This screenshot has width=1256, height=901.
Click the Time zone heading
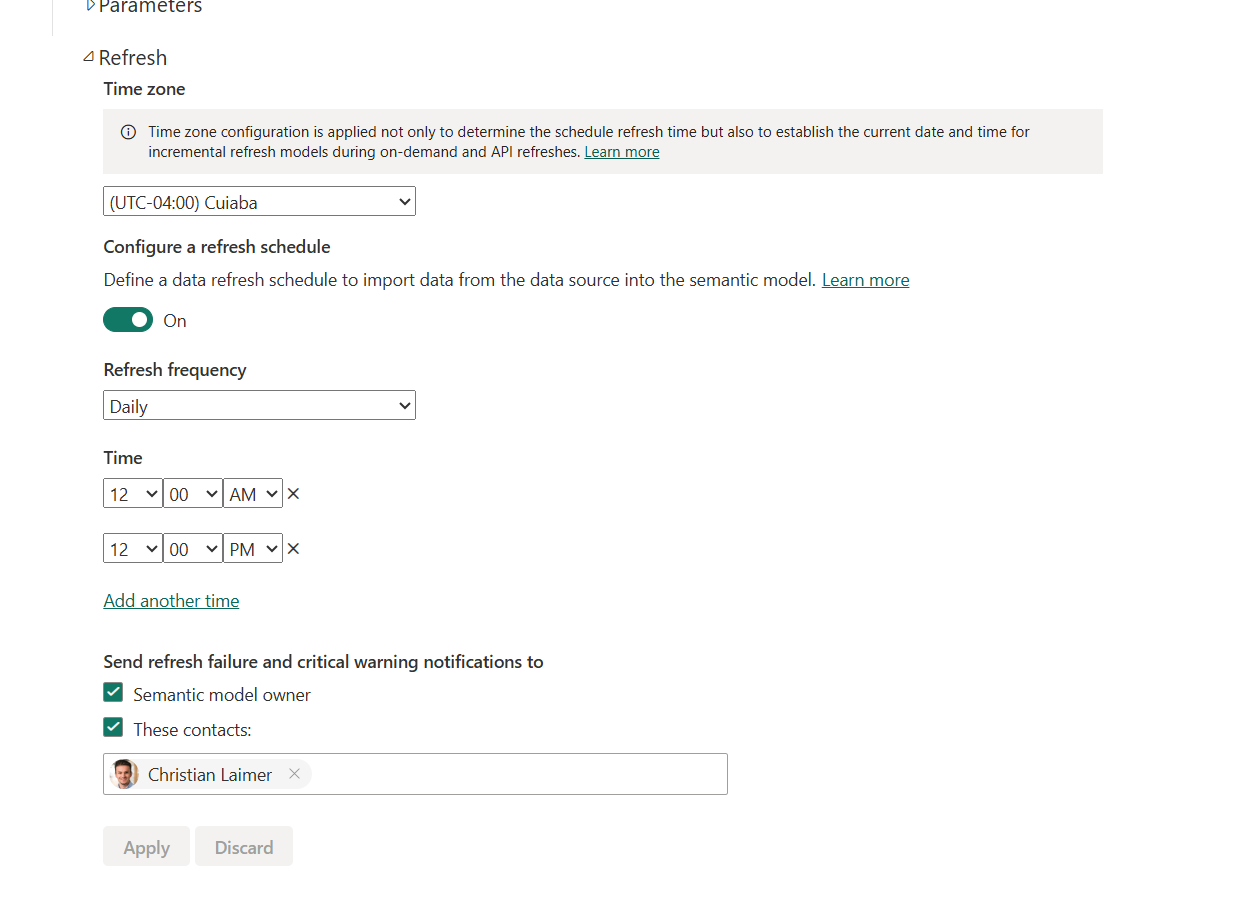(144, 89)
